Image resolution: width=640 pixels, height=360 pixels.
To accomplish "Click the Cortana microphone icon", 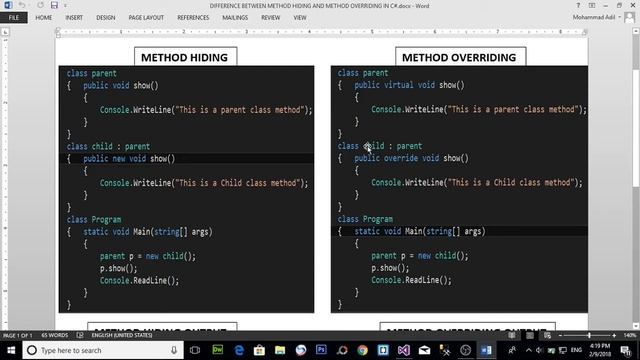I will (174, 350).
